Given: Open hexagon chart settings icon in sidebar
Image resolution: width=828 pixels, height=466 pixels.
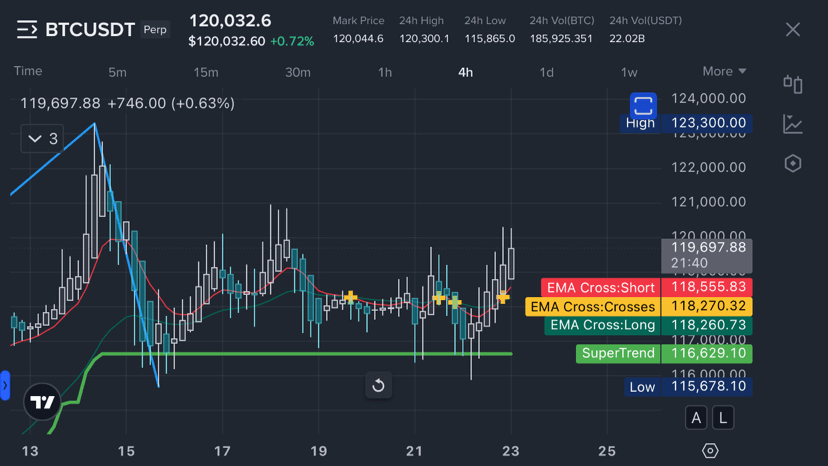Looking at the screenshot, I should coord(793,164).
